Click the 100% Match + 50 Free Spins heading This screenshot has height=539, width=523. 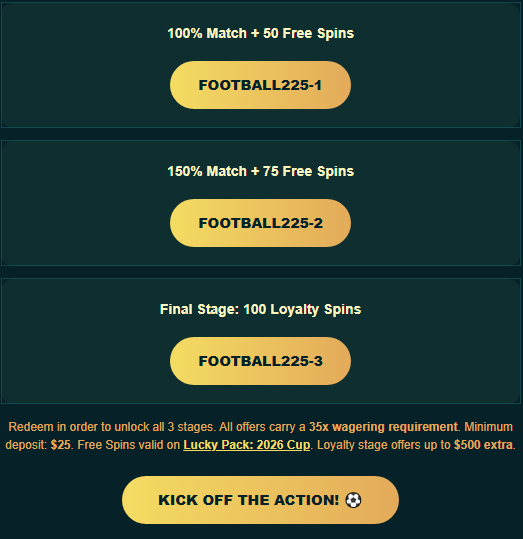point(260,33)
